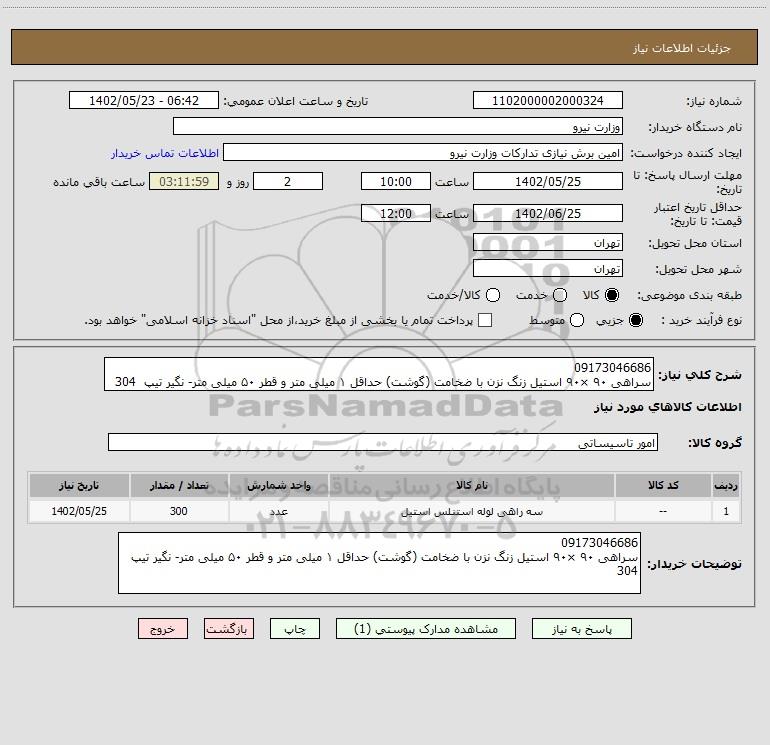The image size is (770, 745).
Task: Click the پاسخ به نیاز button
Action: pos(581,629)
